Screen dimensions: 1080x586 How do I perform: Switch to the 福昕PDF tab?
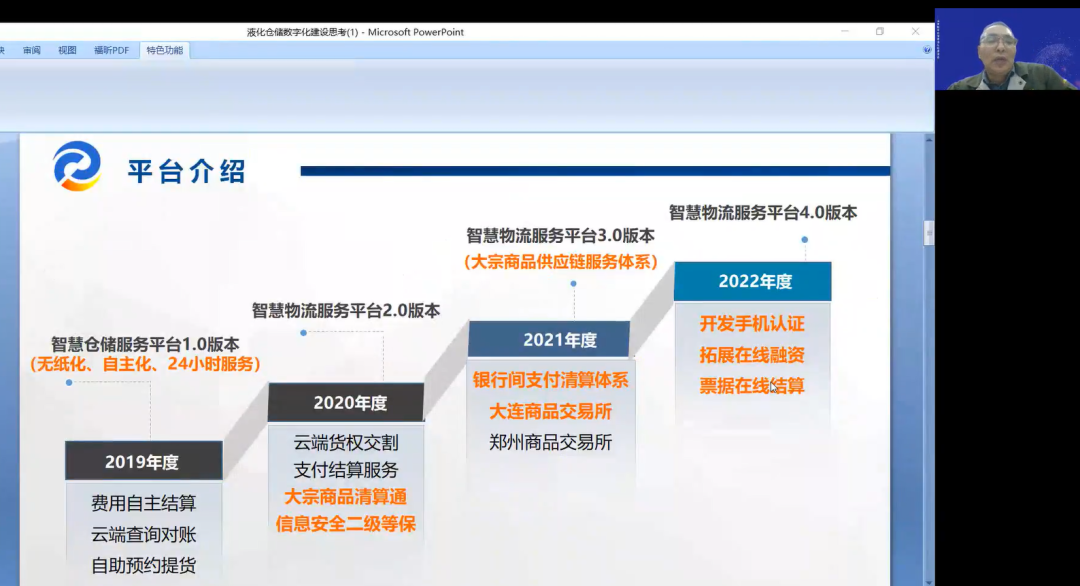click(111, 50)
